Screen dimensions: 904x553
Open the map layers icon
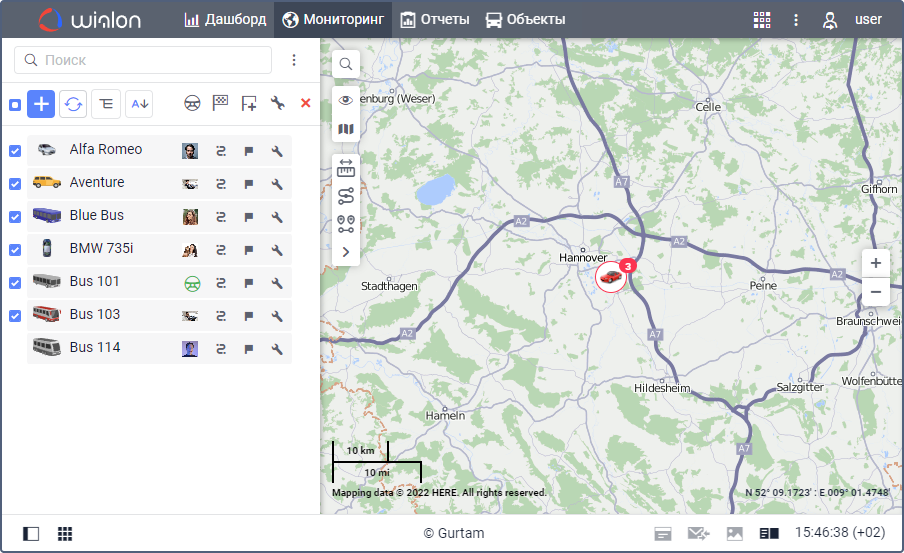[346, 129]
